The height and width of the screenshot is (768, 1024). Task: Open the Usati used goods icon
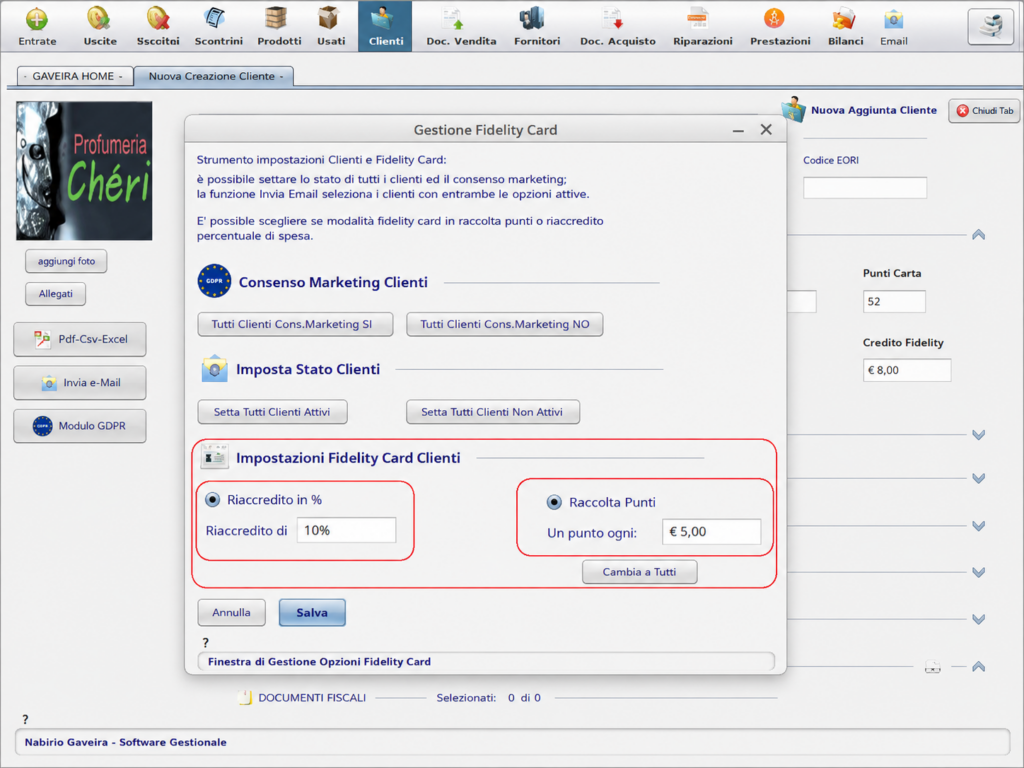coord(330,26)
